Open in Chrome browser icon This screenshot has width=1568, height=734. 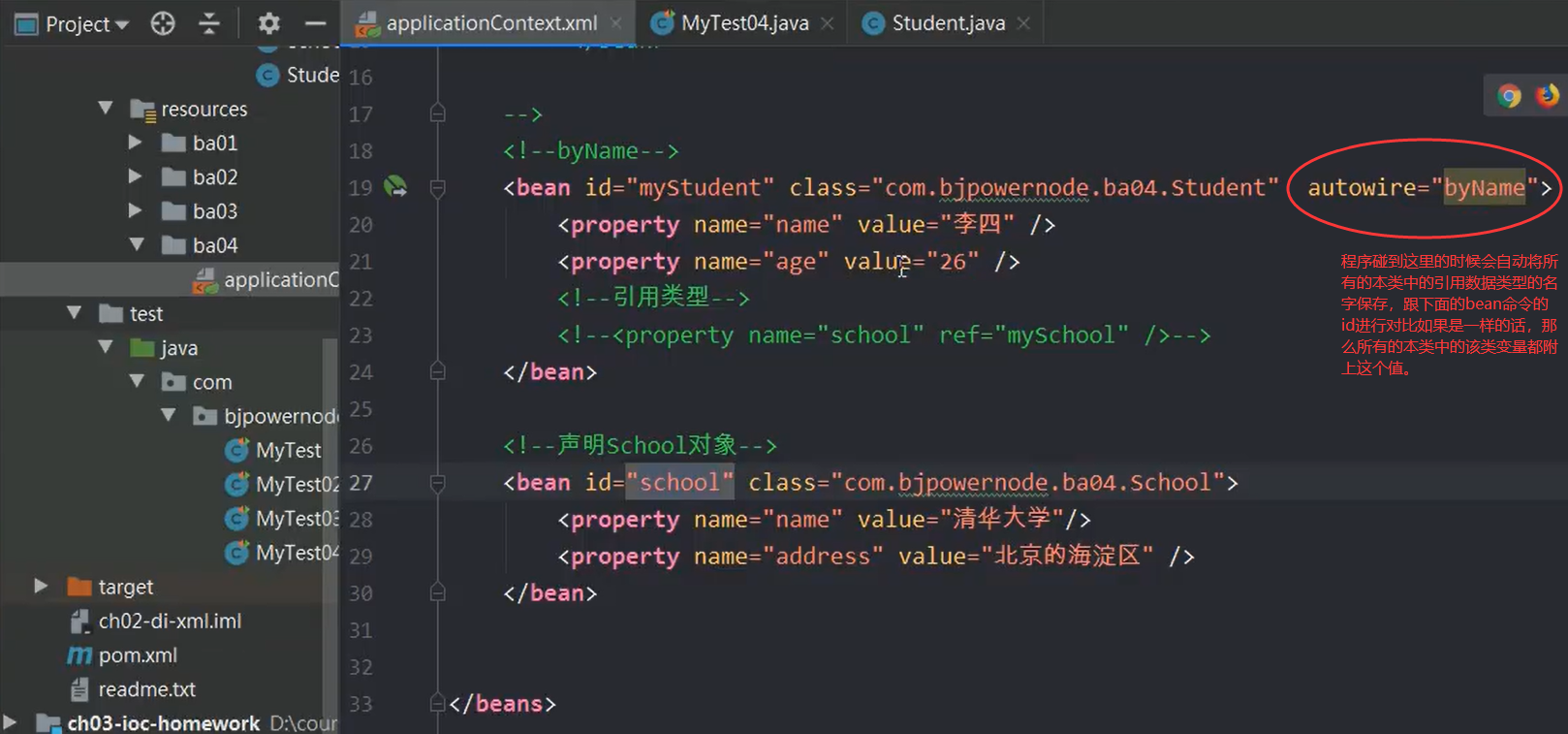(1509, 96)
